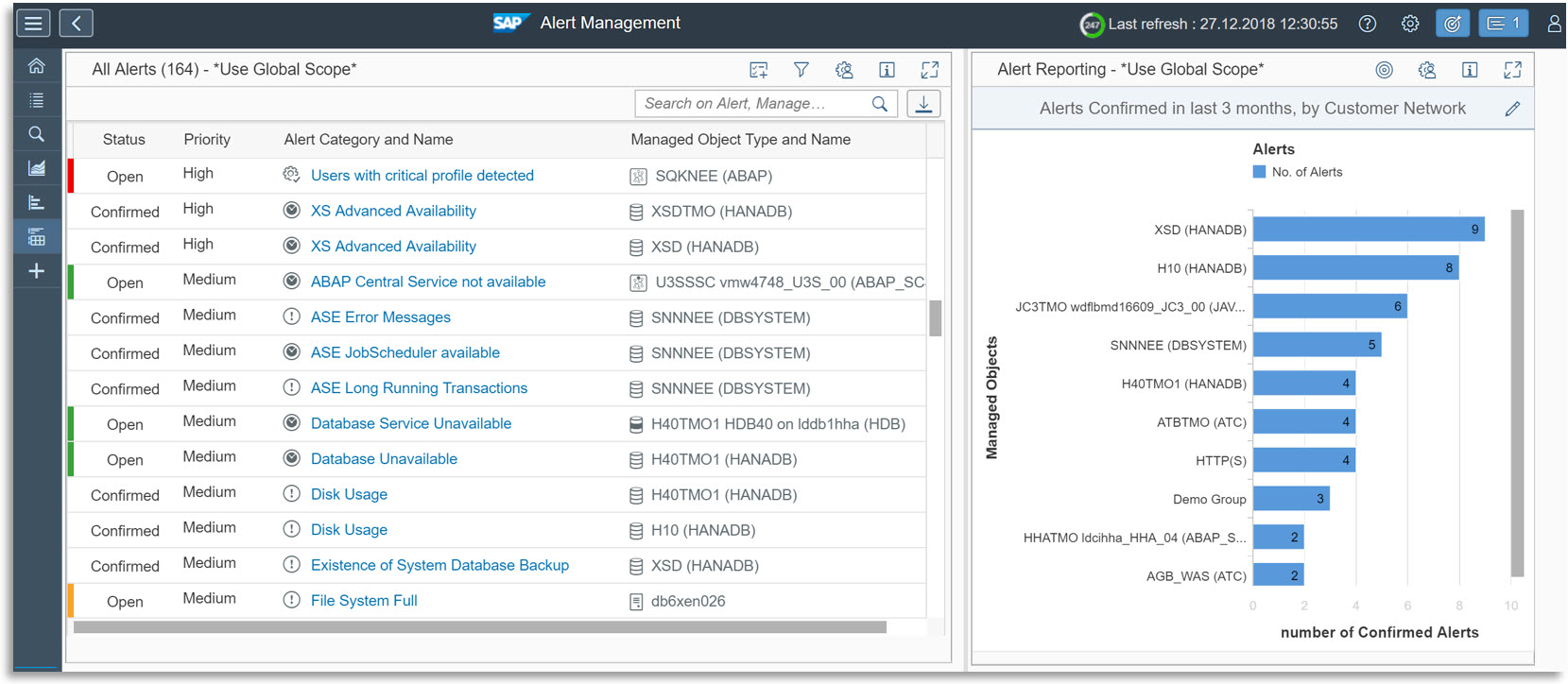The height and width of the screenshot is (684, 1568).
Task: Open the filter for All Alerts
Action: (x=801, y=70)
